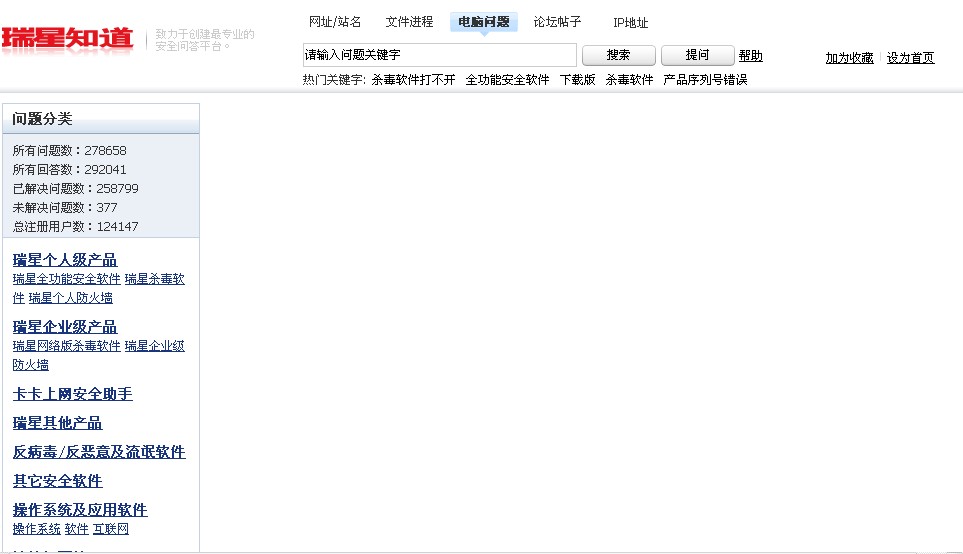This screenshot has width=963, height=554.
Task: Open the 互联网 subcategory link
Action: pos(111,529)
